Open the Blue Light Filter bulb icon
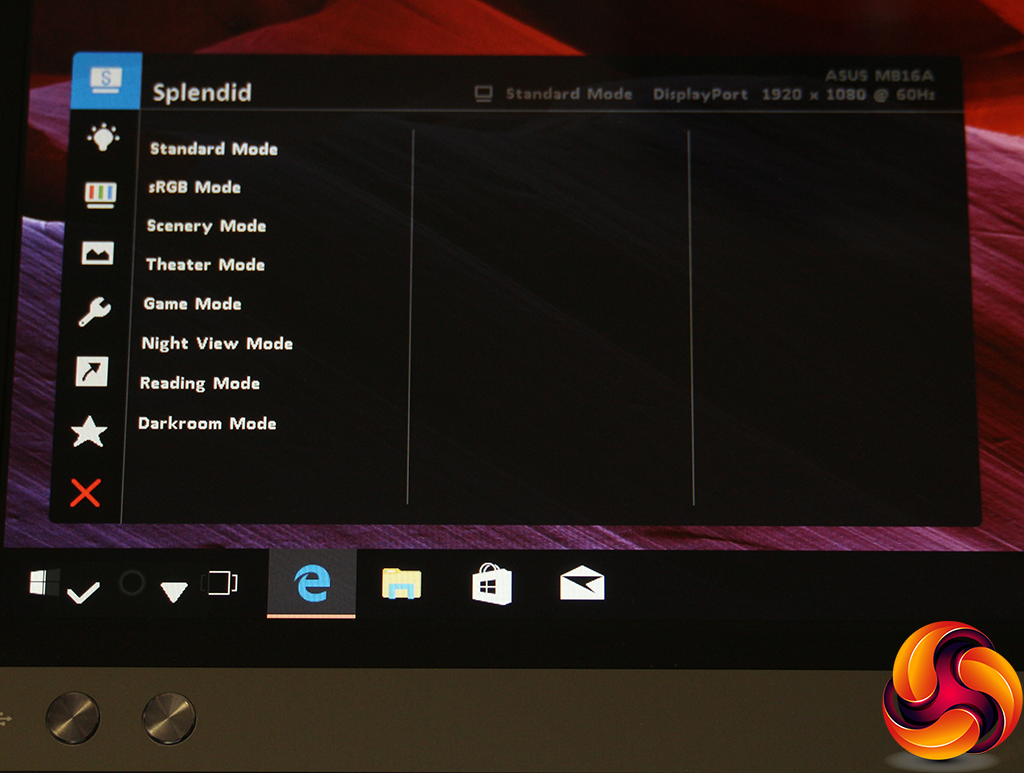Screen dimensions: 1024x773 [x=103, y=137]
